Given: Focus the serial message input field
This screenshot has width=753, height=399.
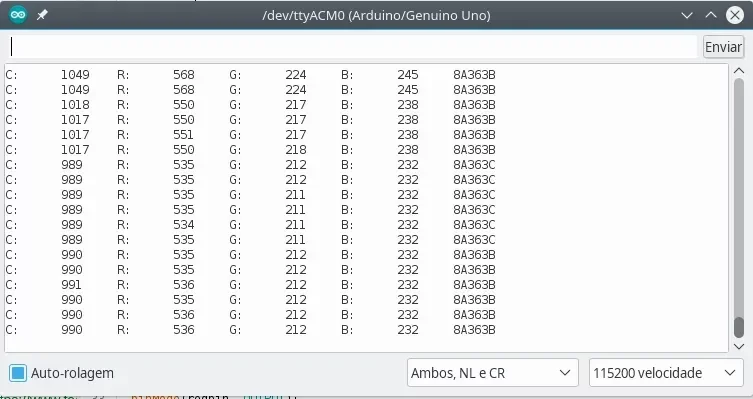Looking at the screenshot, I should pos(353,47).
